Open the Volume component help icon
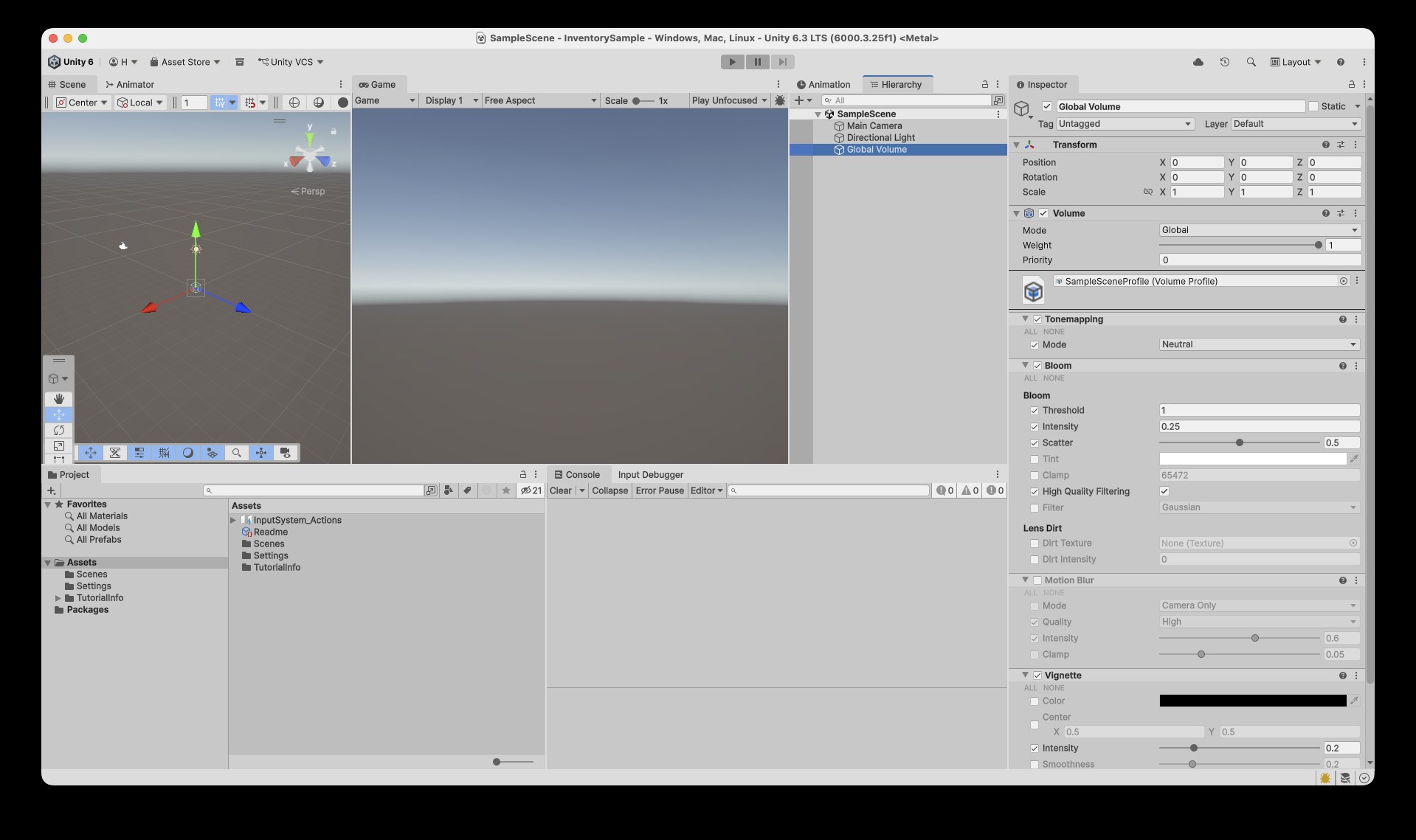Viewport: 1416px width, 840px height. (x=1326, y=213)
